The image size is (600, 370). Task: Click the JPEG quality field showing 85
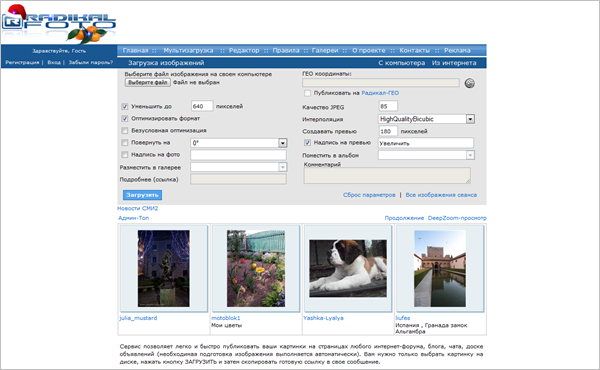tap(388, 106)
